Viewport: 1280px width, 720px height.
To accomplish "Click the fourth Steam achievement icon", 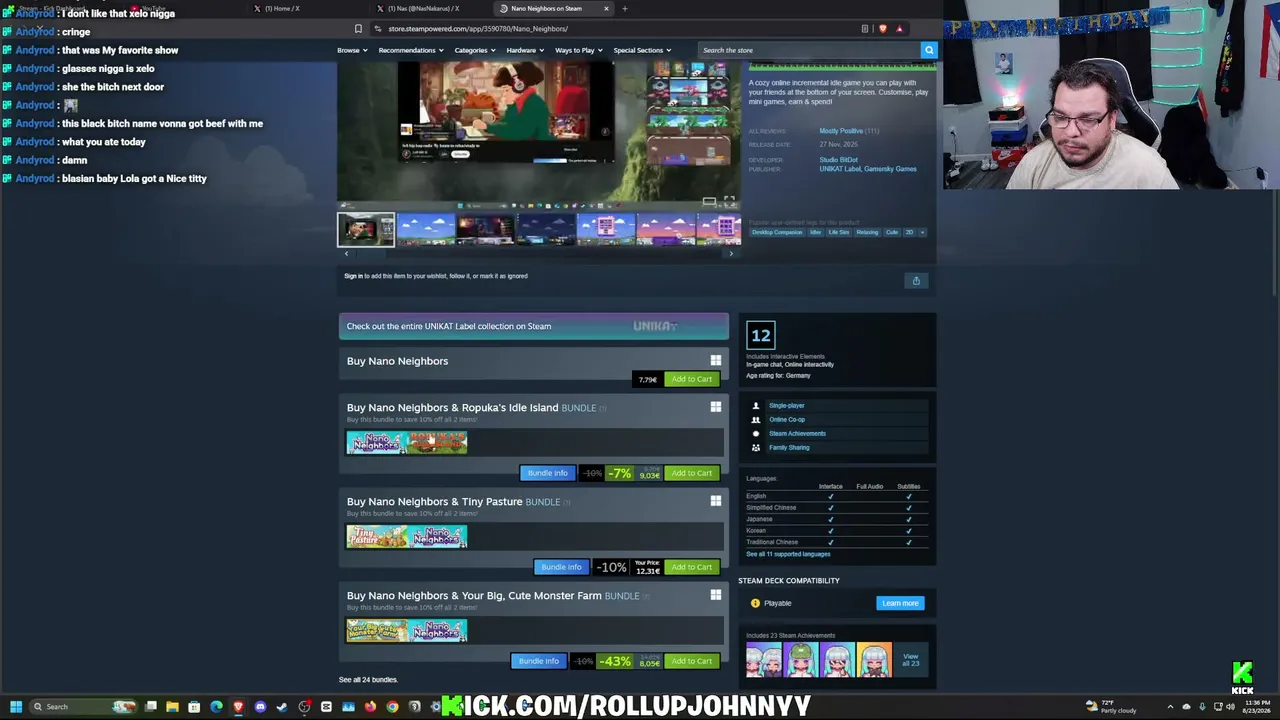I will coord(874,660).
